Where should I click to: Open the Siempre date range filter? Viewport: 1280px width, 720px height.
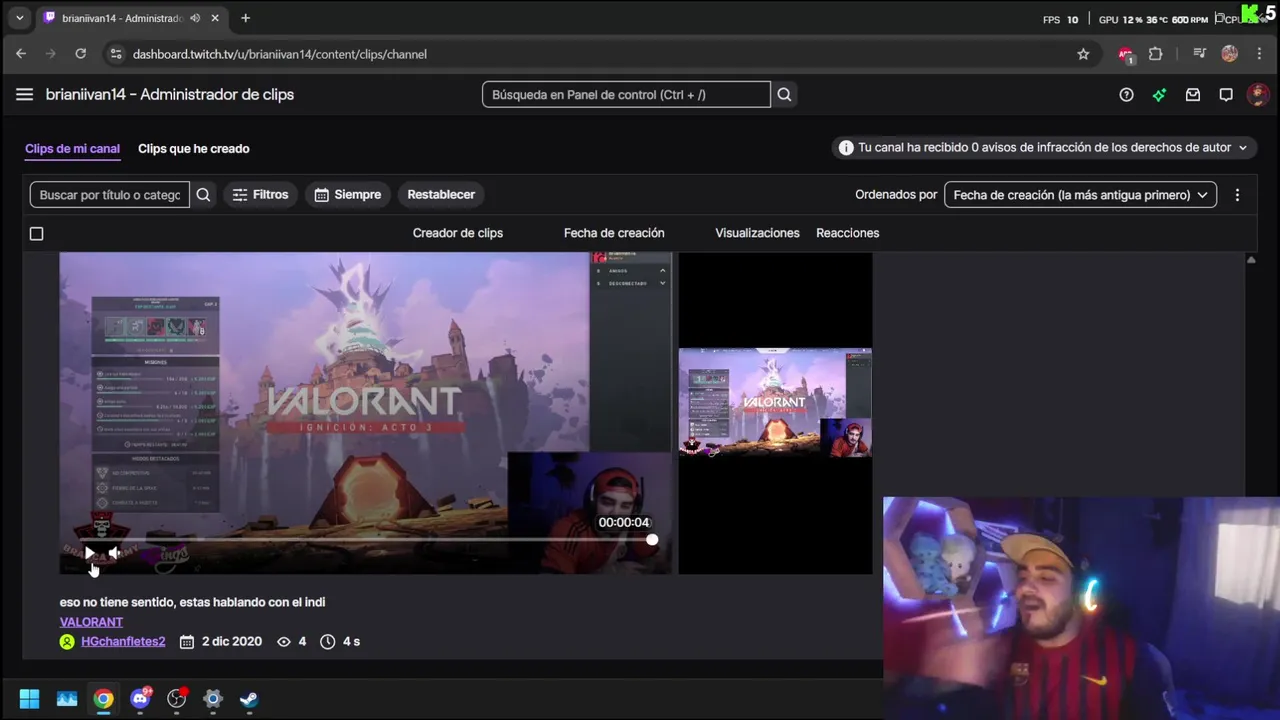click(x=348, y=195)
